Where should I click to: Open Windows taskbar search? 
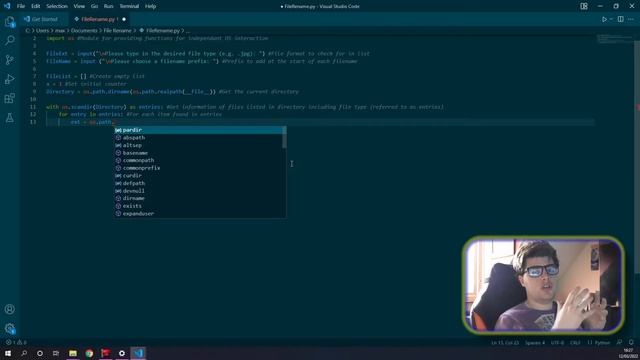coord(24,353)
